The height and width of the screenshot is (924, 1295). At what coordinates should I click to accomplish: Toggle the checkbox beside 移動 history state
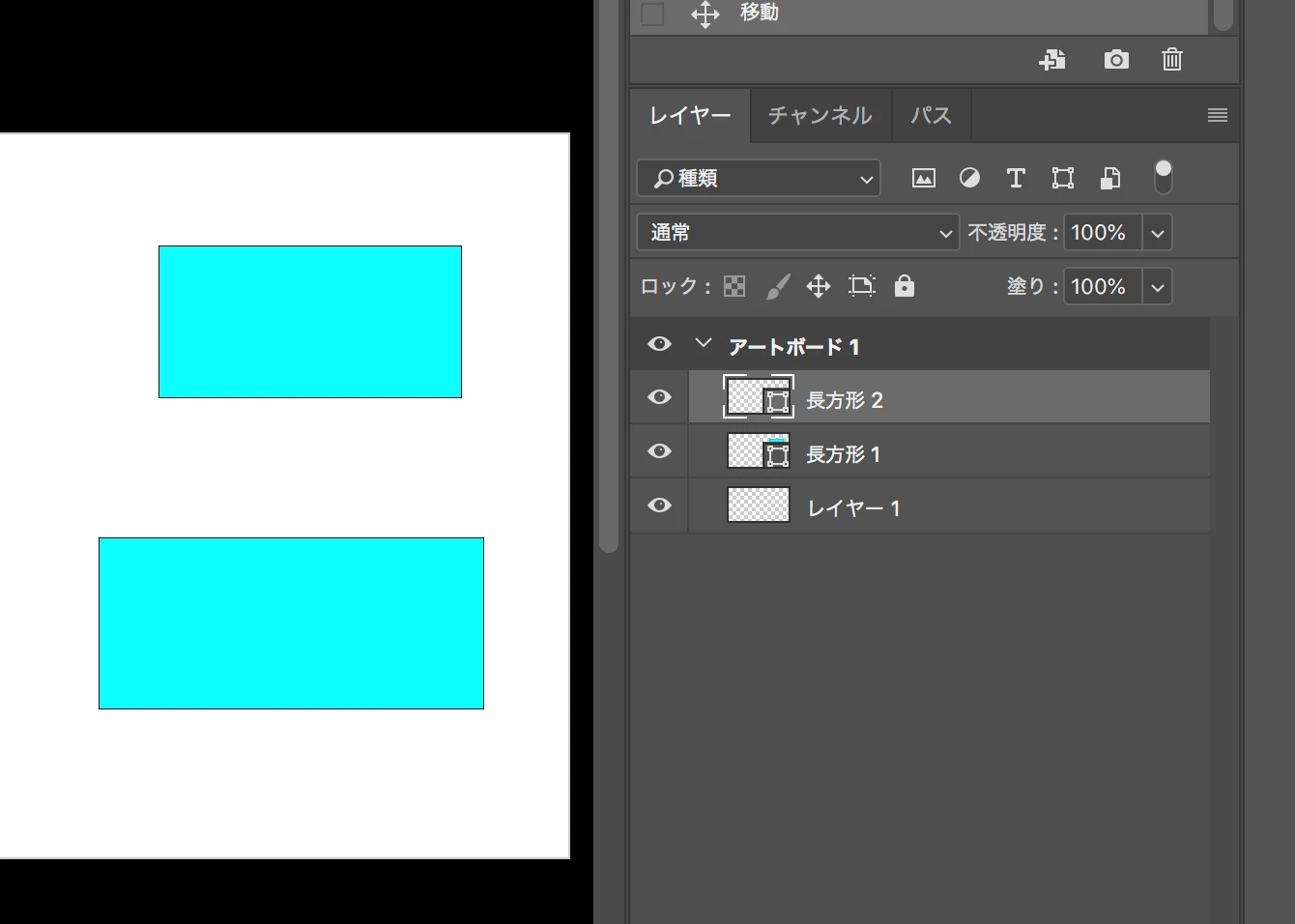point(652,14)
